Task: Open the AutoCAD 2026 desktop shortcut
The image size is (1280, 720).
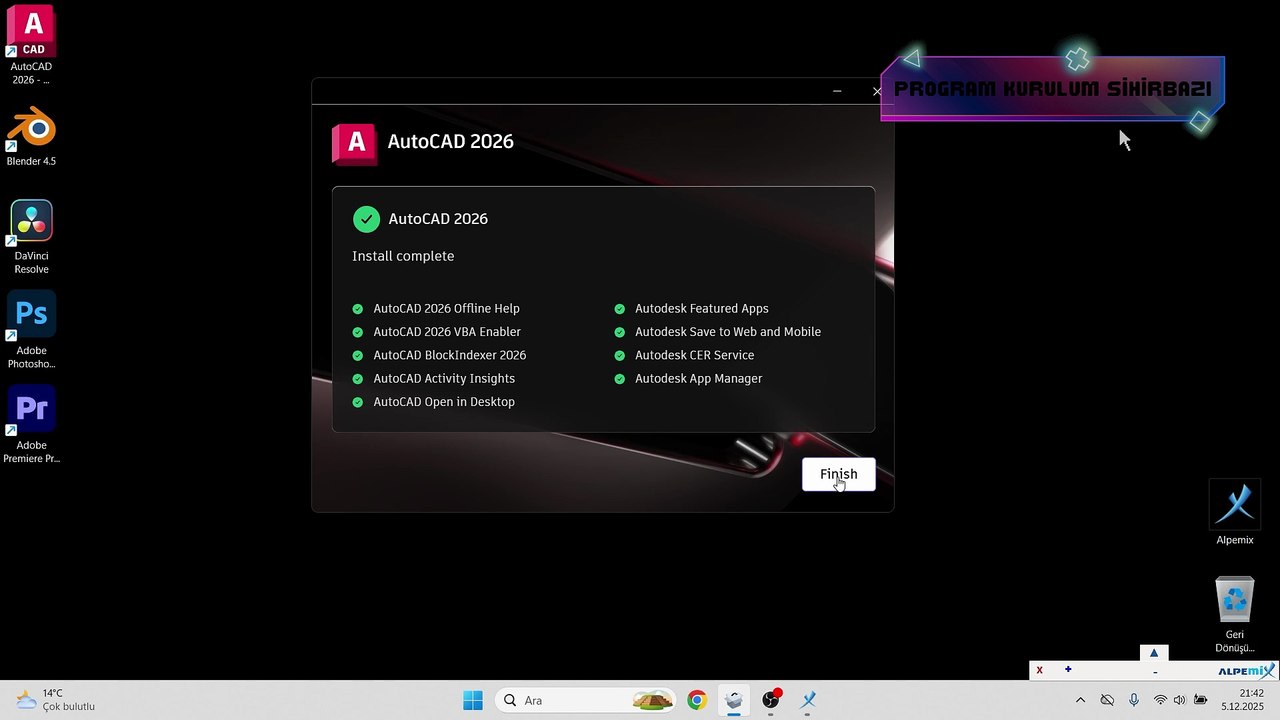Action: click(31, 45)
